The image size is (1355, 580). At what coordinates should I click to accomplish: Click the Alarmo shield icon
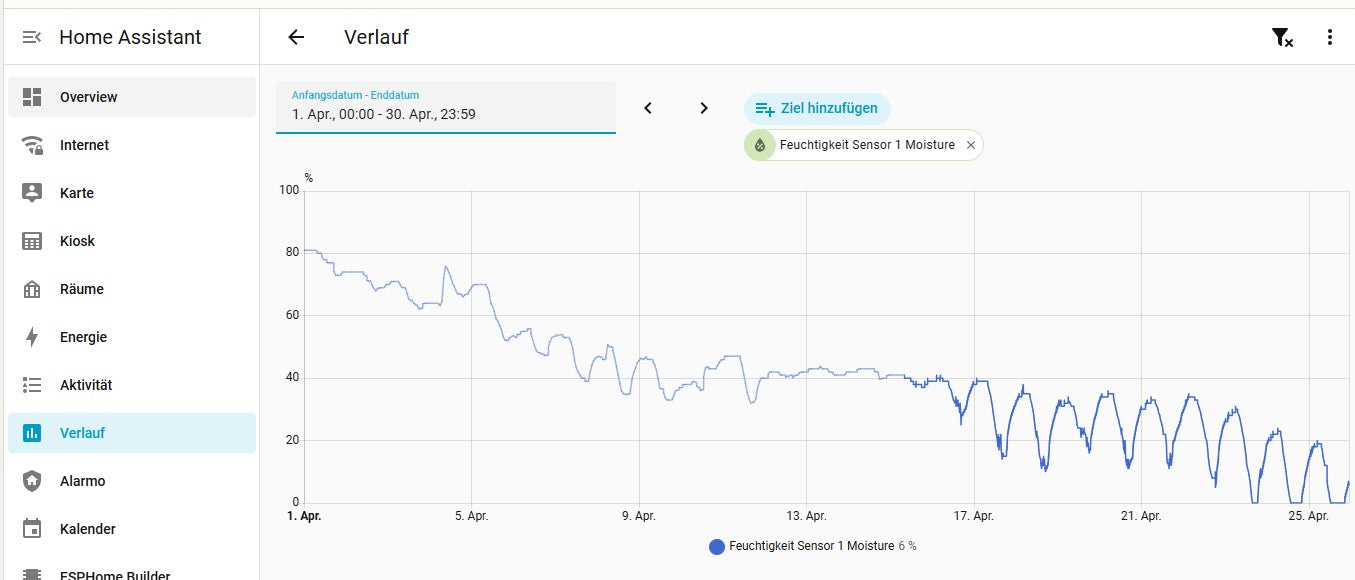tap(32, 481)
